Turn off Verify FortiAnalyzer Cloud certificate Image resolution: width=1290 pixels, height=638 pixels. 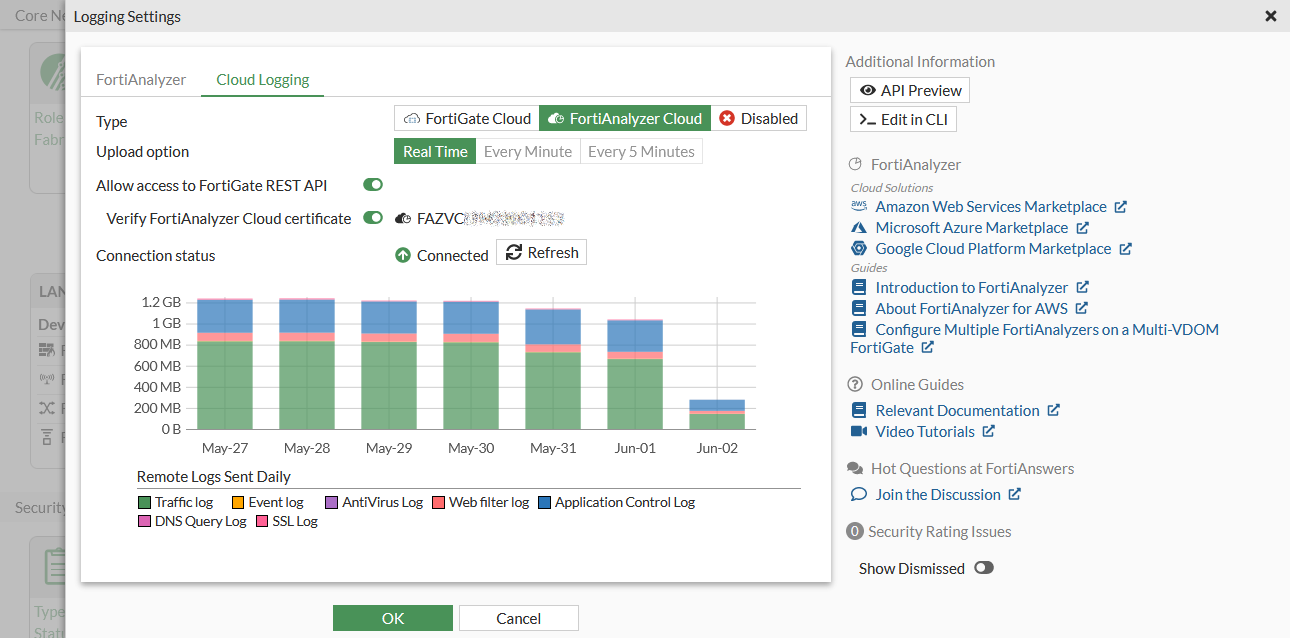coord(372,218)
